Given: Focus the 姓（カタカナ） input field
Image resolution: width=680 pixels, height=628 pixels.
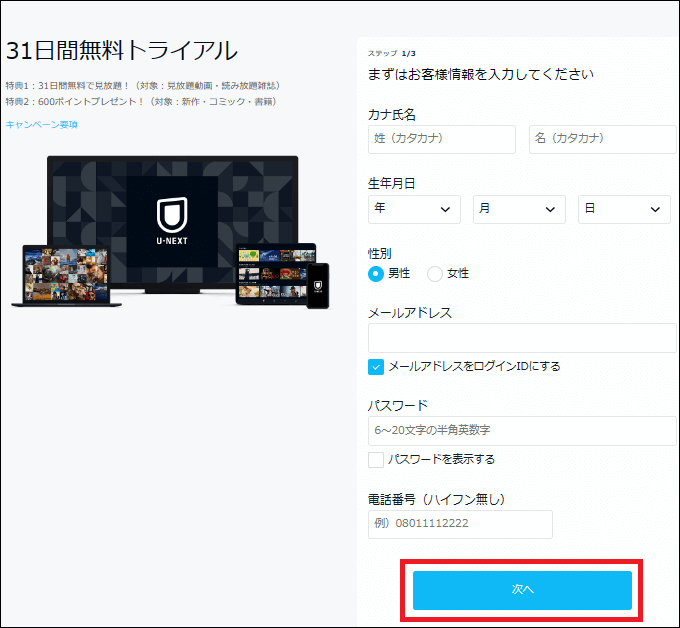Looking at the screenshot, I should (442, 139).
